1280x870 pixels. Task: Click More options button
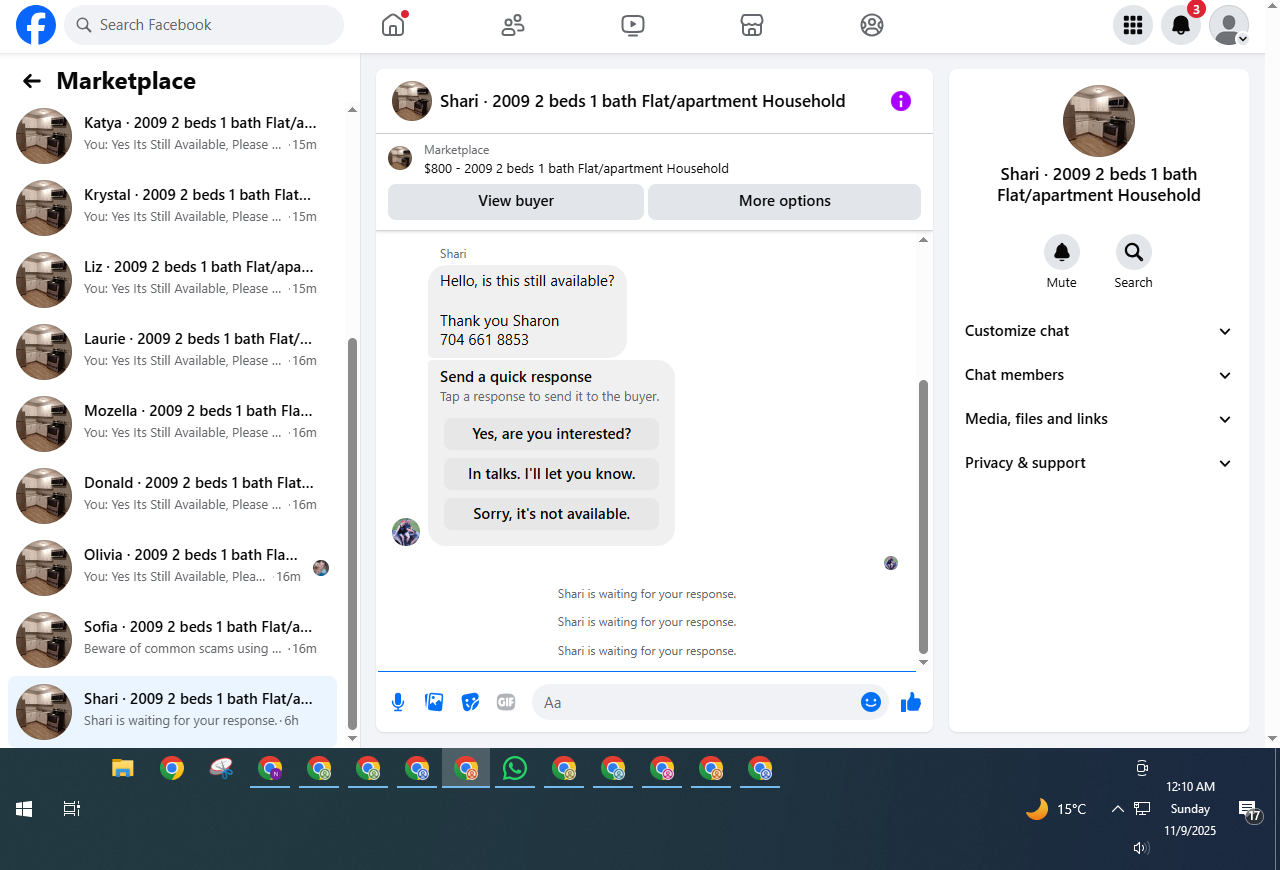pyautogui.click(x=784, y=201)
